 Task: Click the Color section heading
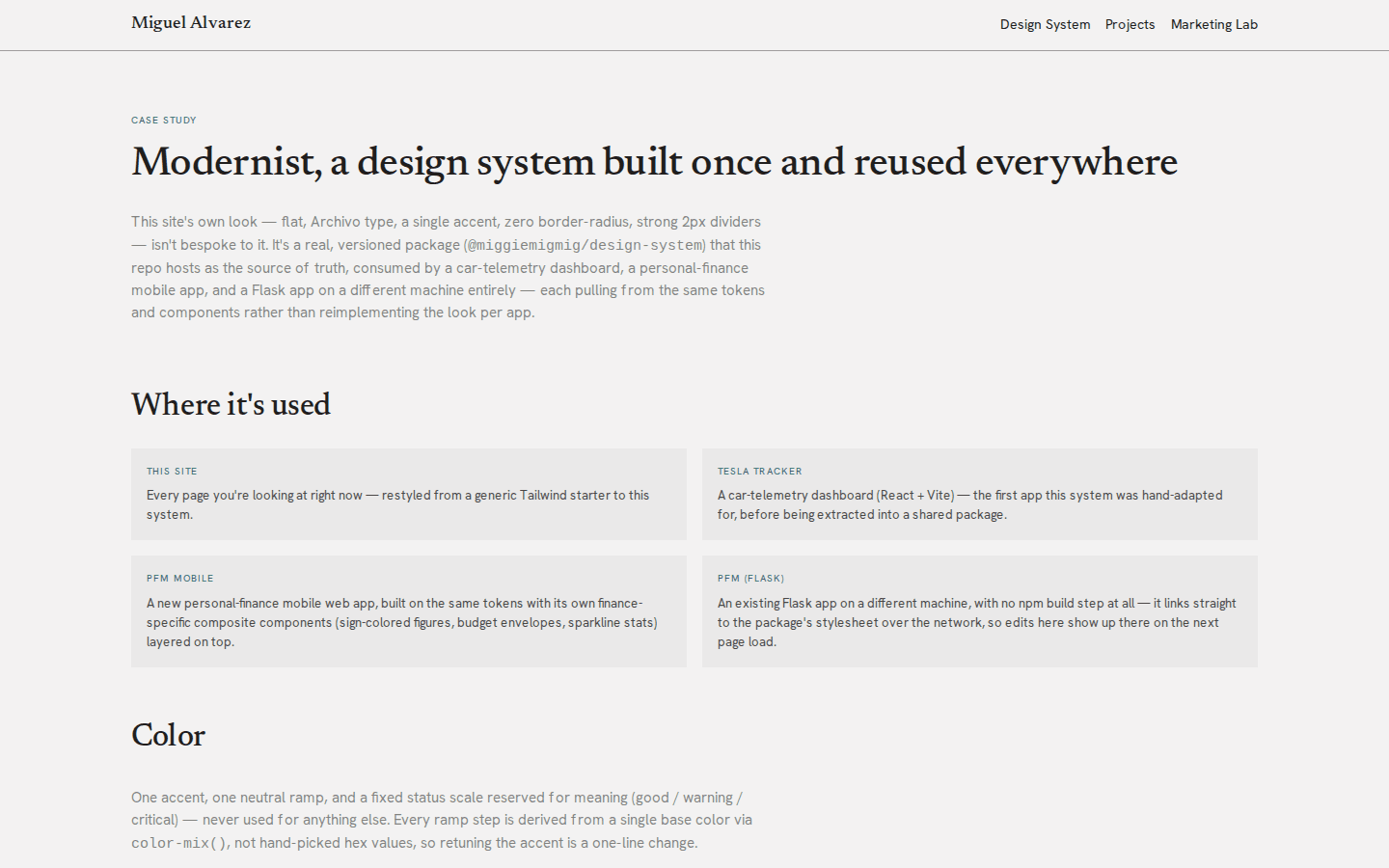pyautogui.click(x=168, y=735)
